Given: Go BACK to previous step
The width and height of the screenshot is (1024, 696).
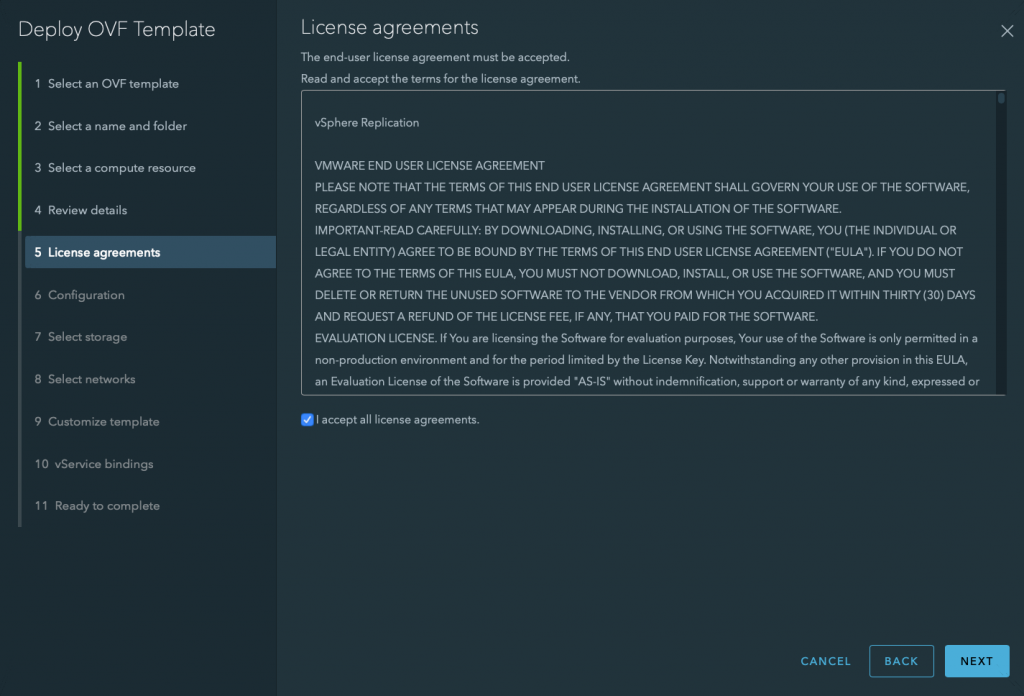Looking at the screenshot, I should click(901, 661).
